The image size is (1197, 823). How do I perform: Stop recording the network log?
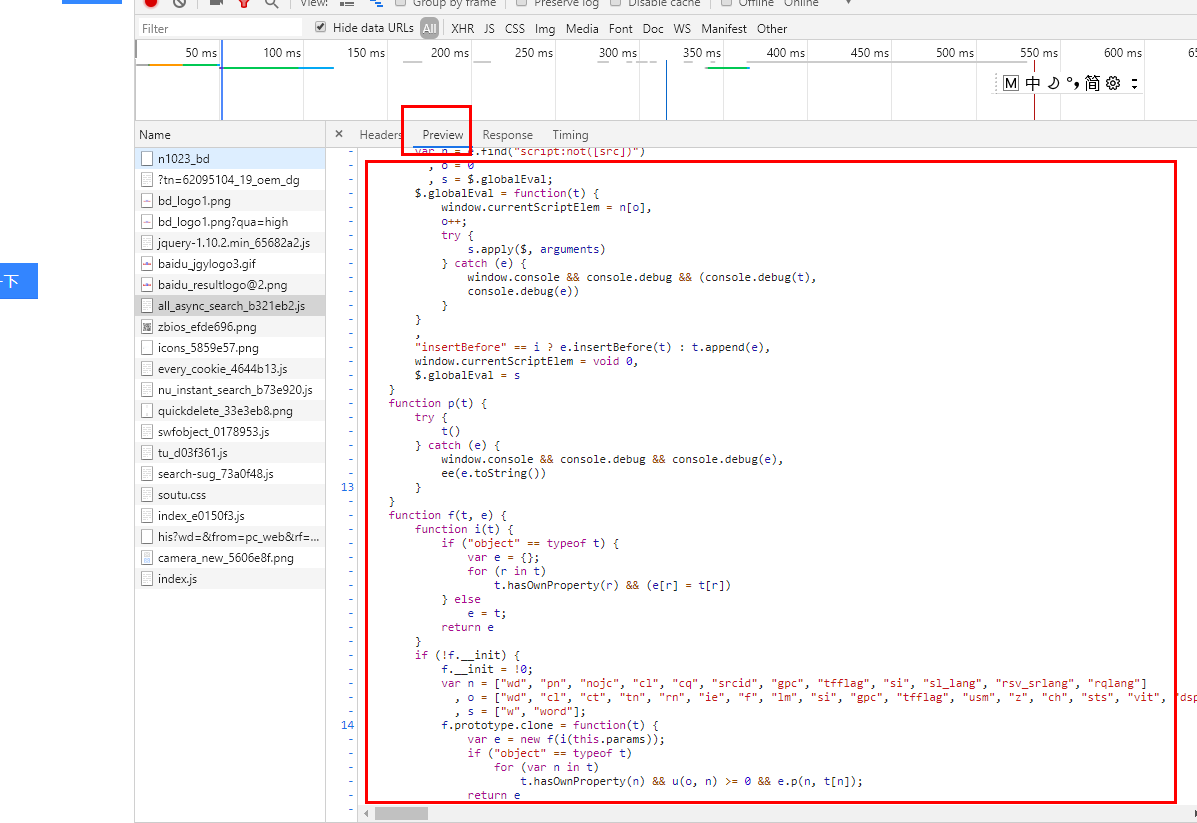point(152,3)
